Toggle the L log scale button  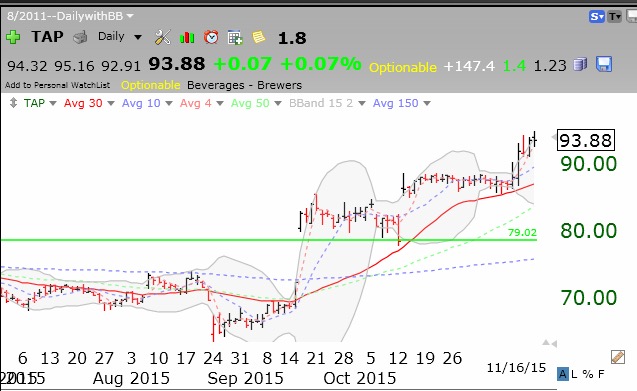point(574,374)
